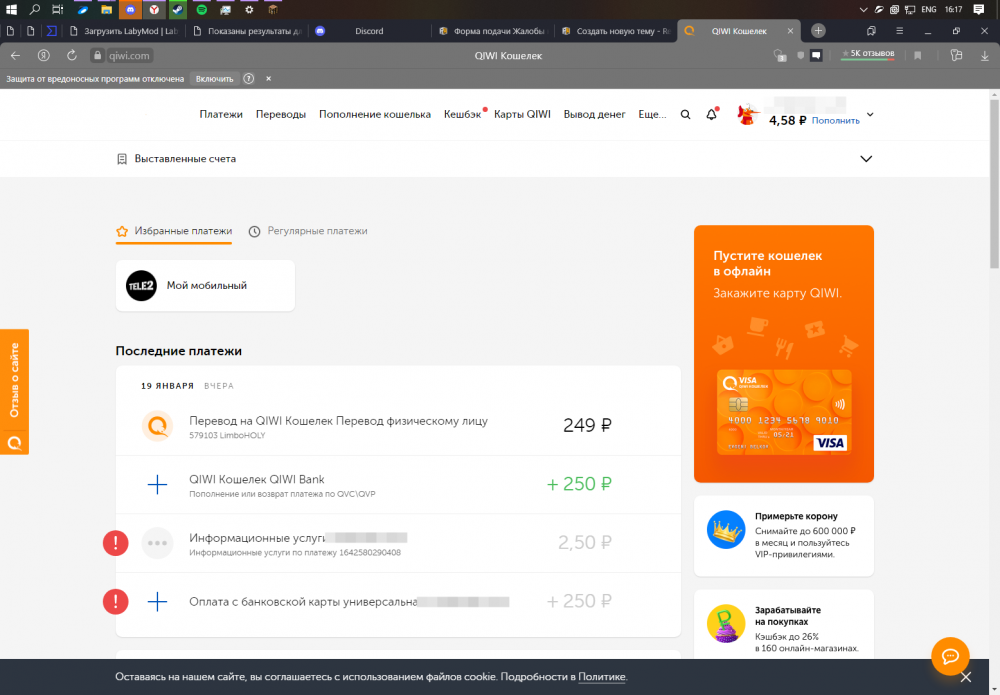Viewport: 1000px width, 695px height.
Task: Click the error icon beside Информационные услуги
Action: [x=115, y=543]
